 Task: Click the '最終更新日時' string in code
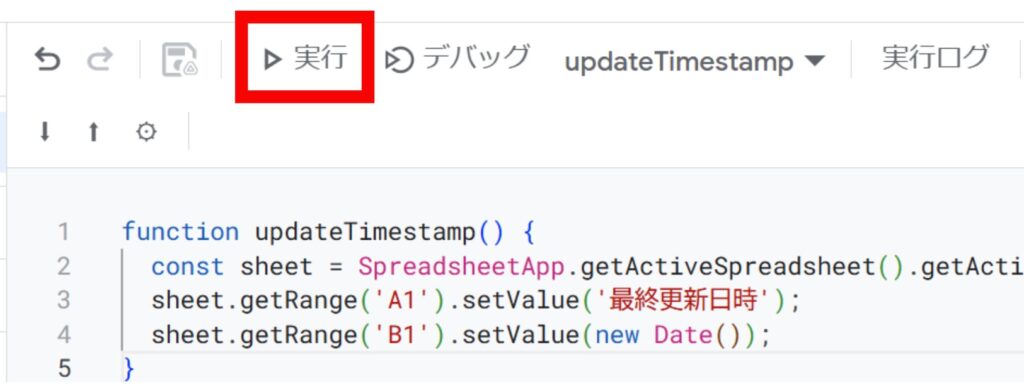690,301
